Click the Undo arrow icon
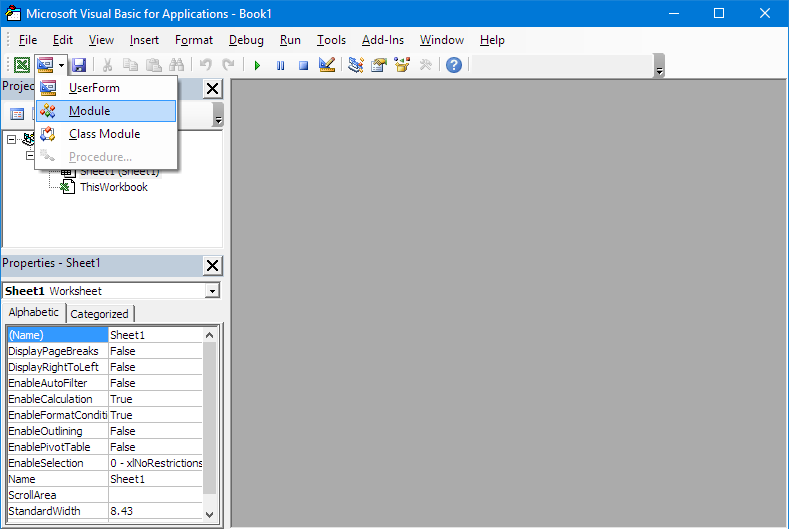 (205, 65)
